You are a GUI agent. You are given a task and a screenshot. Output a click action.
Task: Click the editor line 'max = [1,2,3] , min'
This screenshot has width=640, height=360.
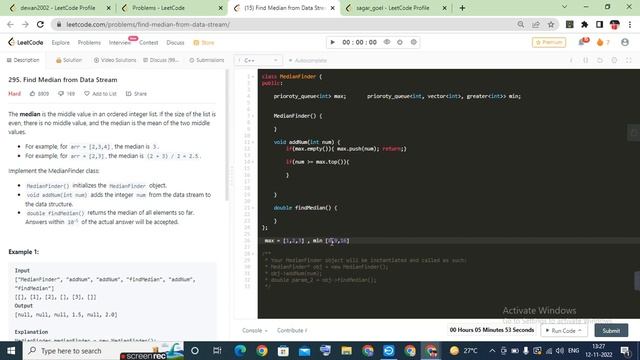307,240
